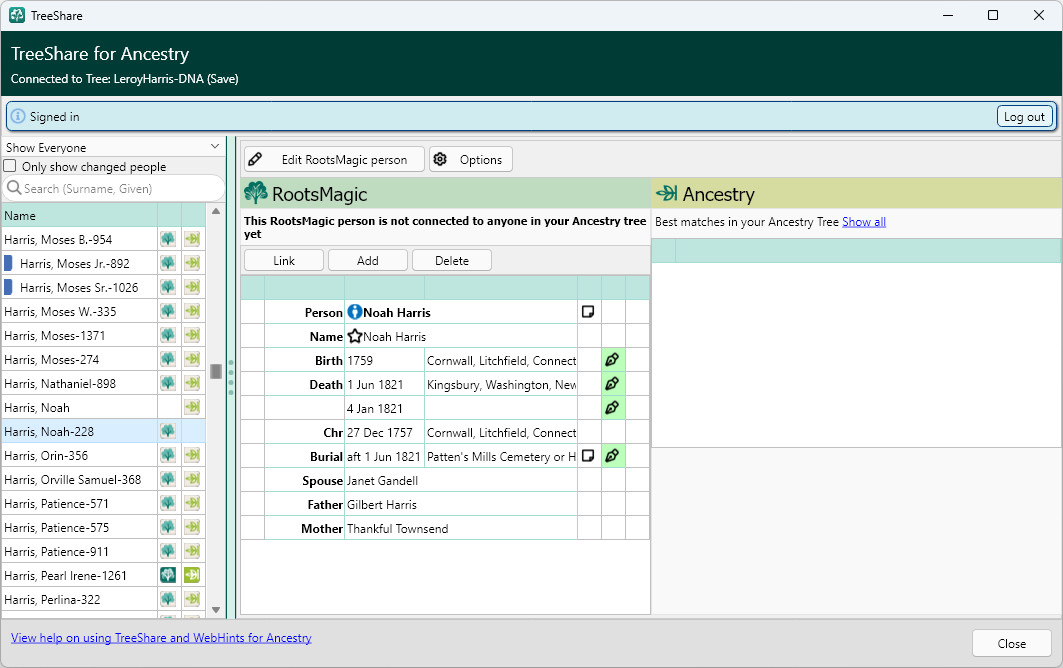Click Ancestry icon in the Harris, Noah row

(x=192, y=408)
